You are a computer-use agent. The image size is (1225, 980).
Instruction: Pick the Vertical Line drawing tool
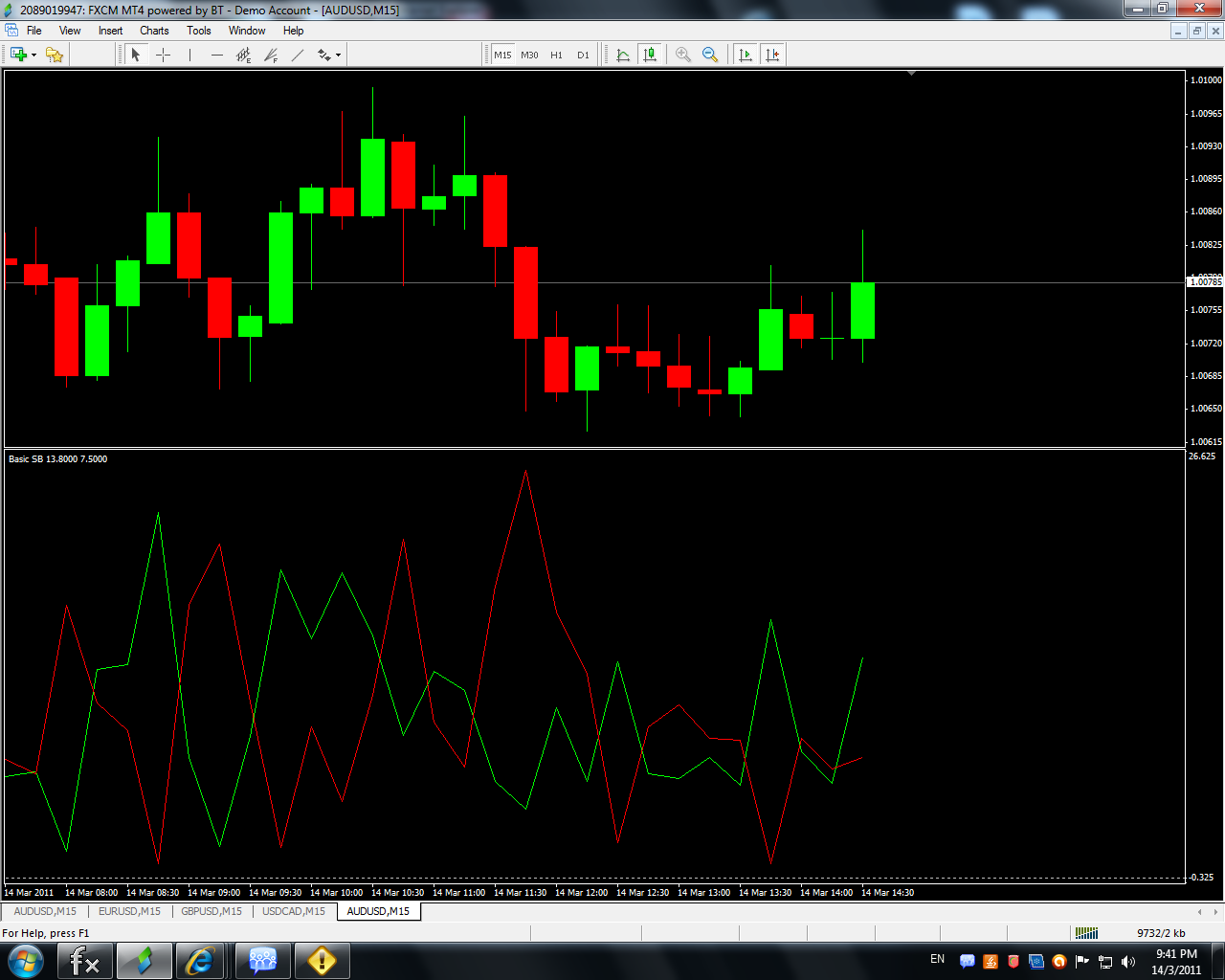pos(189,55)
